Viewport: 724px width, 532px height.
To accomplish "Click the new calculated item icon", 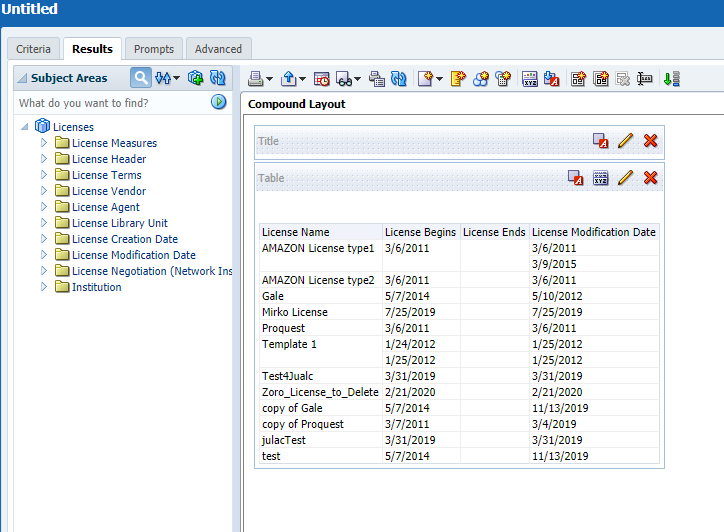I will pos(481,79).
